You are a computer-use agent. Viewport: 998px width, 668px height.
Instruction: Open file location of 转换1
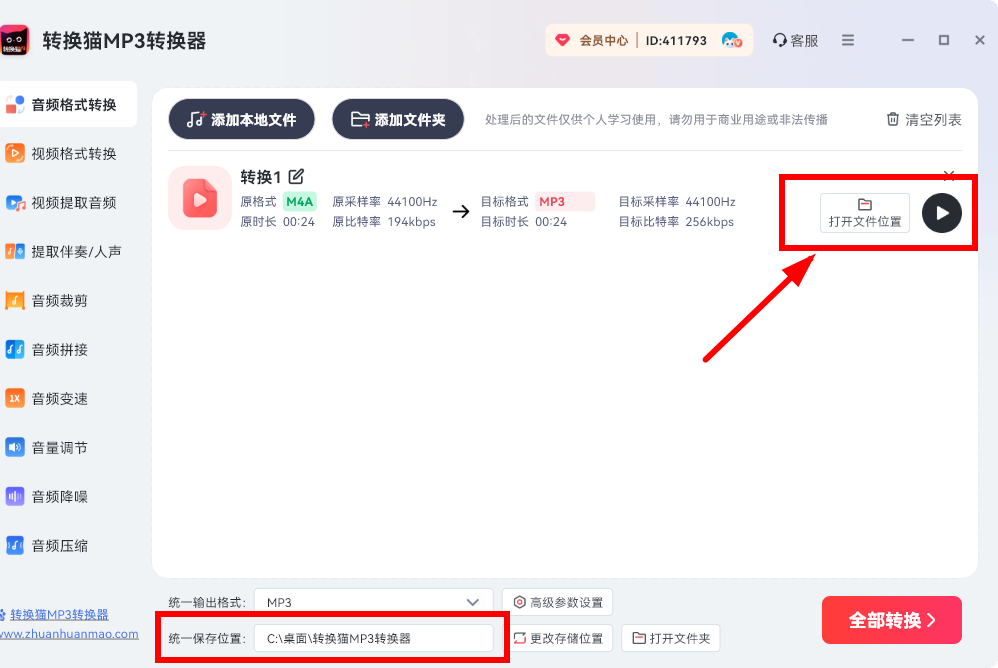865,212
